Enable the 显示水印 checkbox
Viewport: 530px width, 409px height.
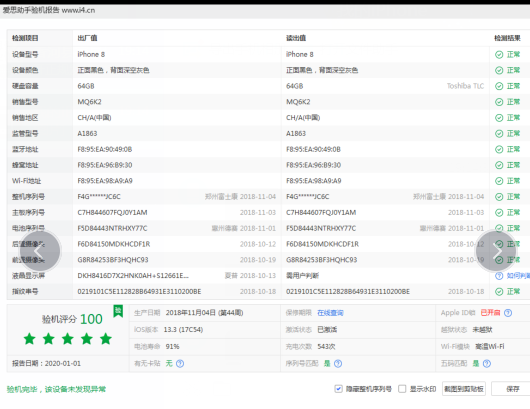[x=402, y=389]
